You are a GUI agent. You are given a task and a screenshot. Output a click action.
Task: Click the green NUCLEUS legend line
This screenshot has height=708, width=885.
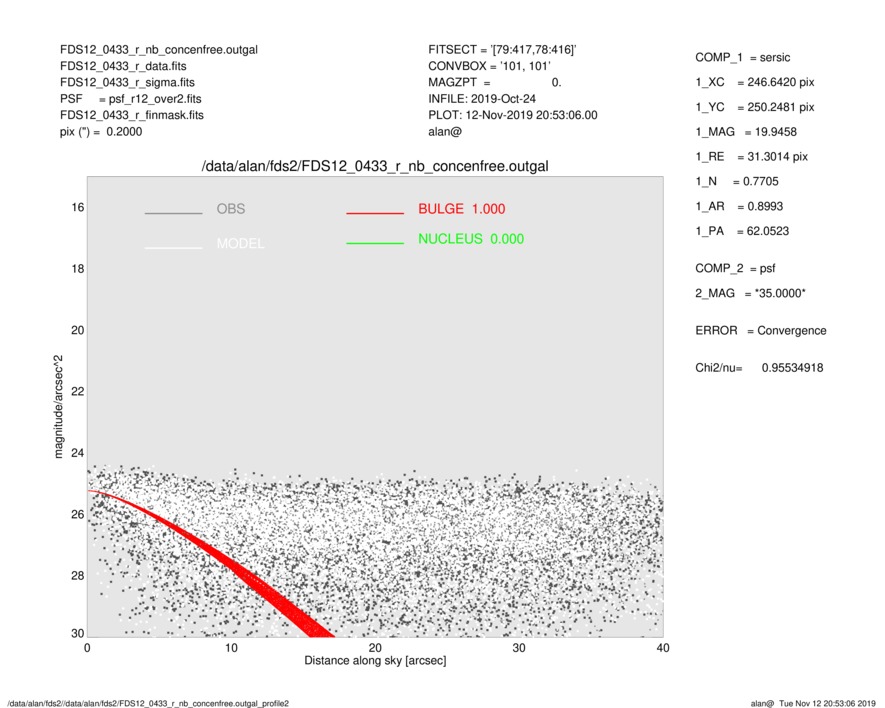[x=374, y=243]
